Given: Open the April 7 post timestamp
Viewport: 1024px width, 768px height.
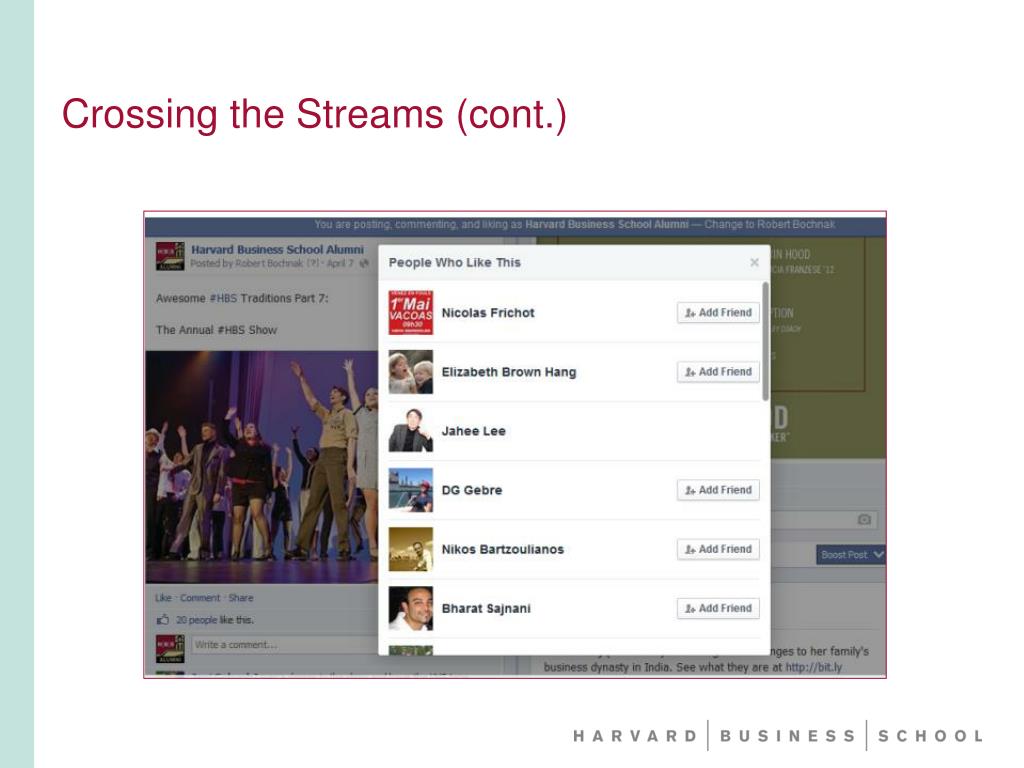Looking at the screenshot, I should [340, 263].
